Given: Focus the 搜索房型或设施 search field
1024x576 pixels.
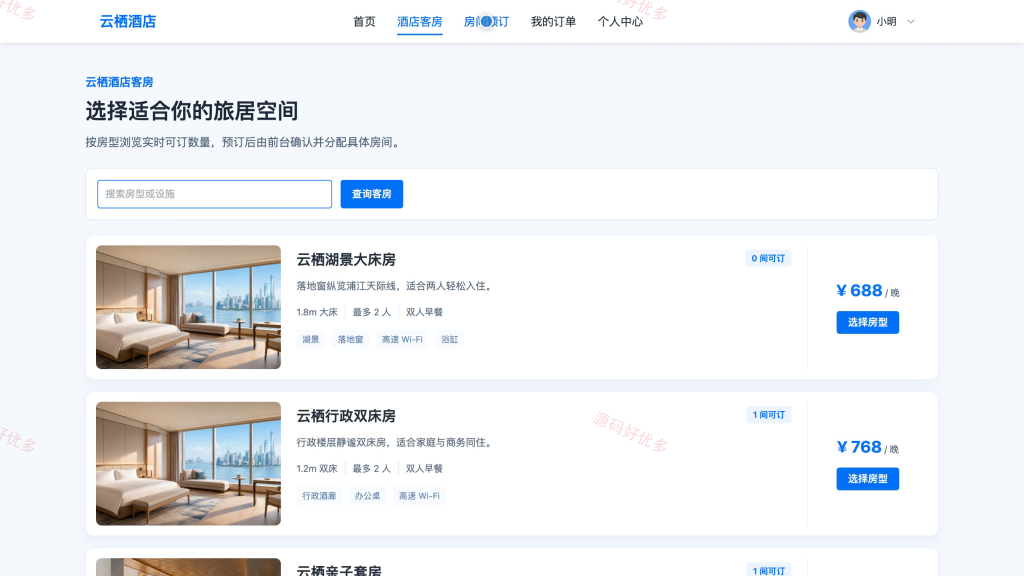Looking at the screenshot, I should [x=214, y=194].
